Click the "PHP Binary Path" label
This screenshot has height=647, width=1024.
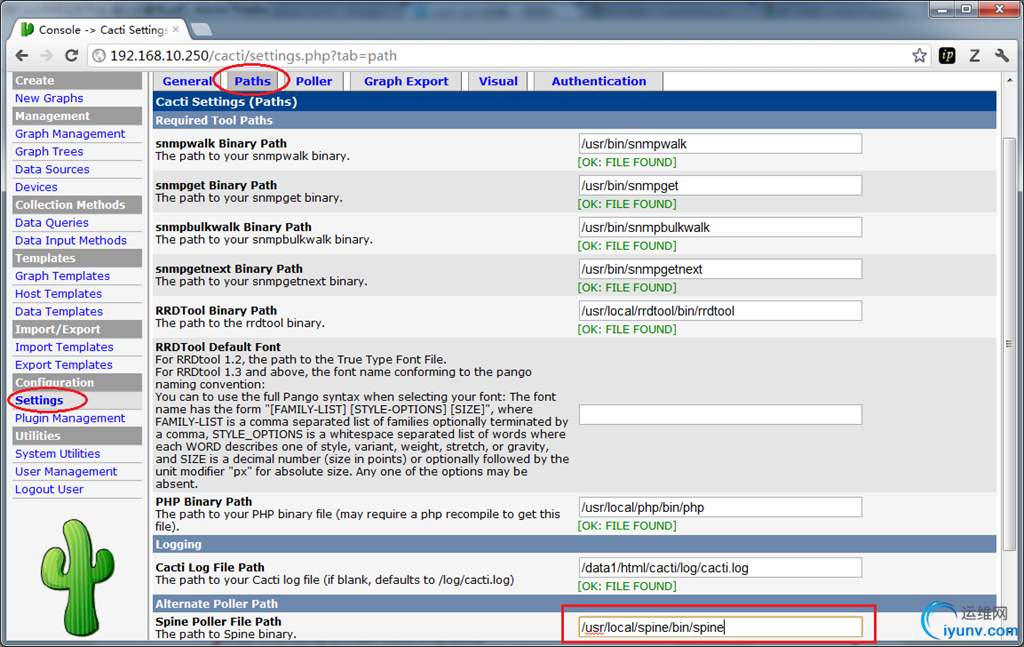click(x=204, y=501)
